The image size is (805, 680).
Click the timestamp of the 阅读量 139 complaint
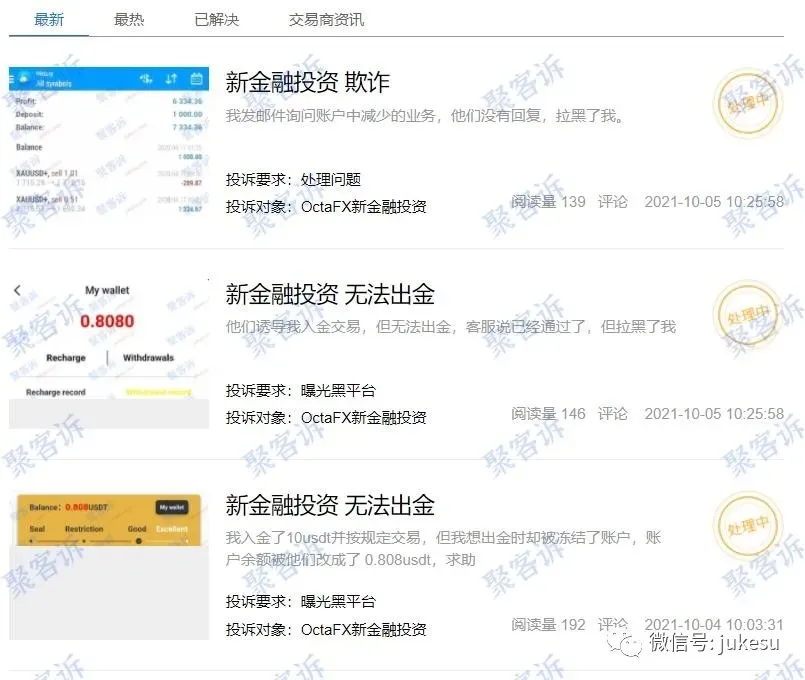click(x=714, y=202)
